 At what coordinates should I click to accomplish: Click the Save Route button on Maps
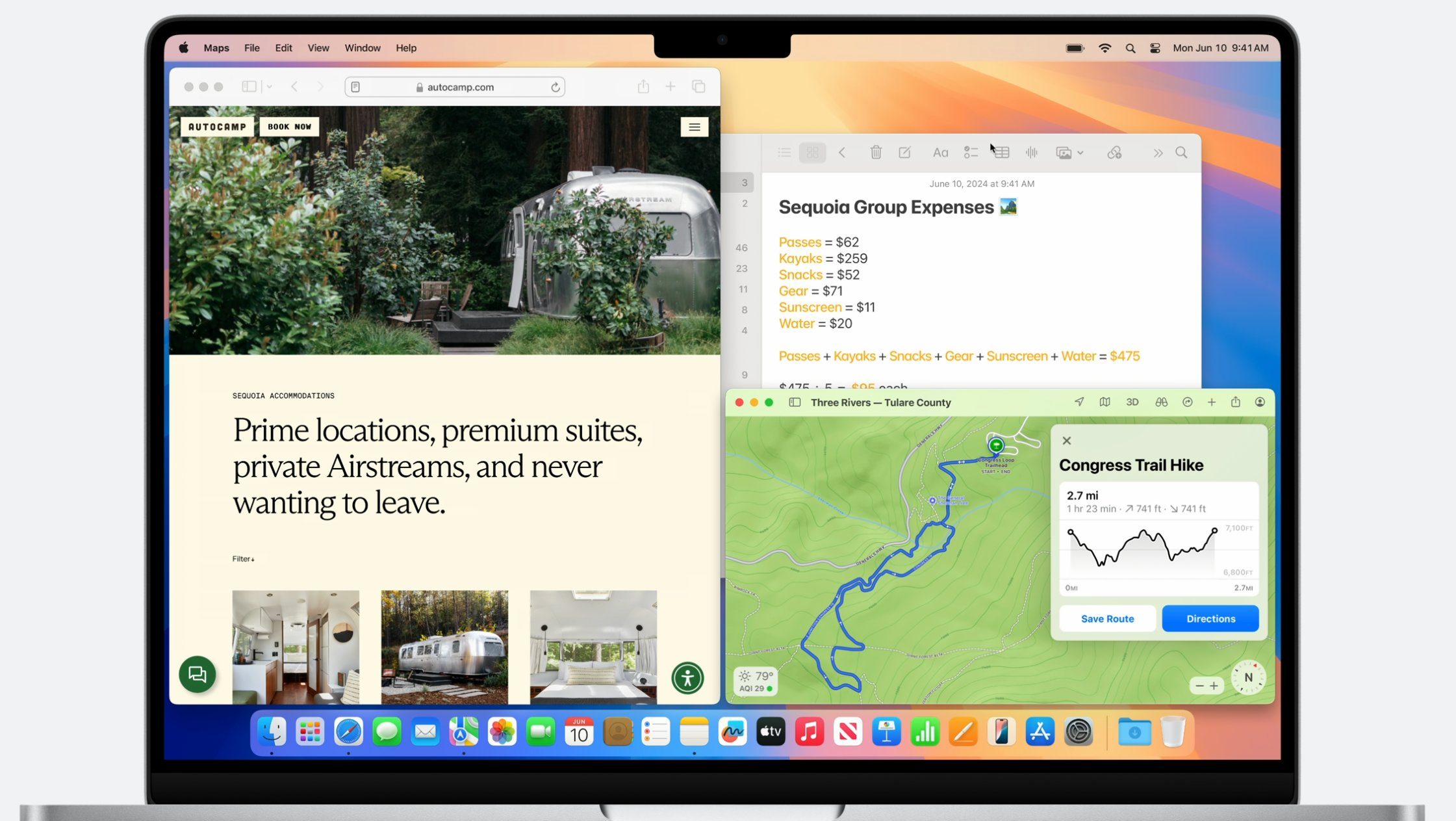pos(1107,618)
